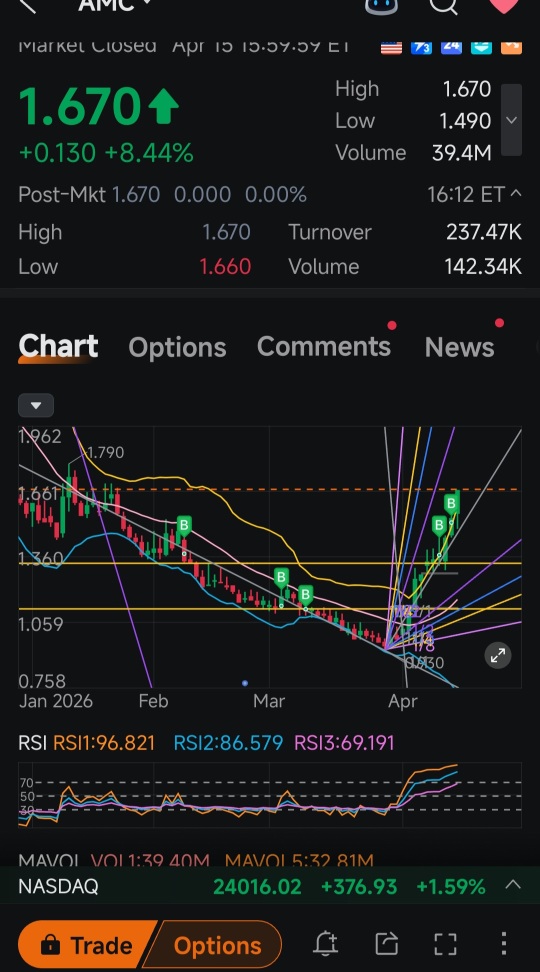
Task: Toggle the heart favorite icon
Action: coord(504,6)
